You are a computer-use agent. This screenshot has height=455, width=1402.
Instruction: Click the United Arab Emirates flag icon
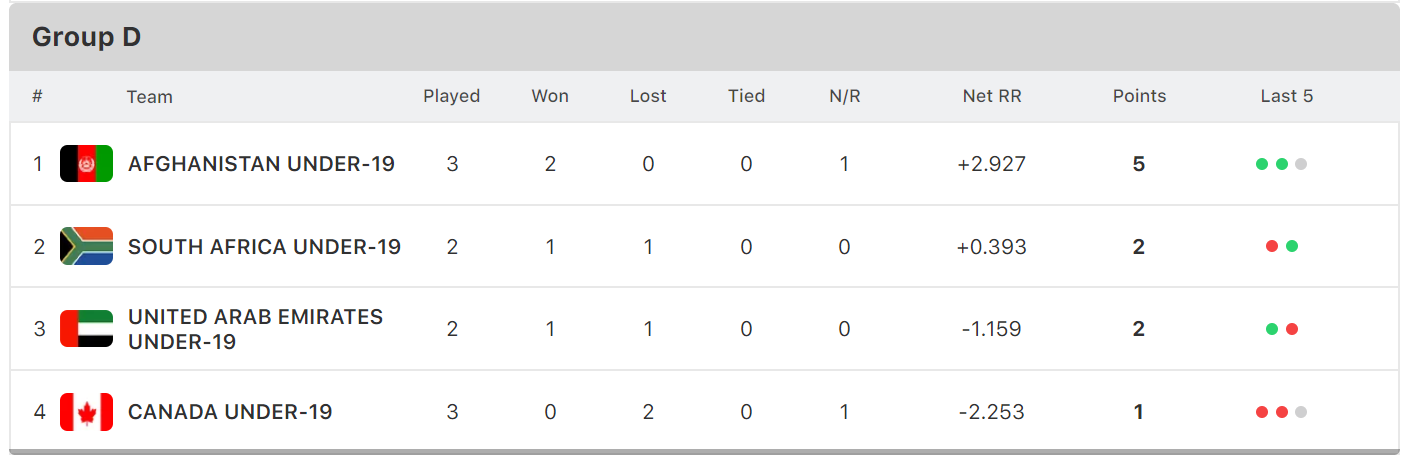pyautogui.click(x=86, y=329)
